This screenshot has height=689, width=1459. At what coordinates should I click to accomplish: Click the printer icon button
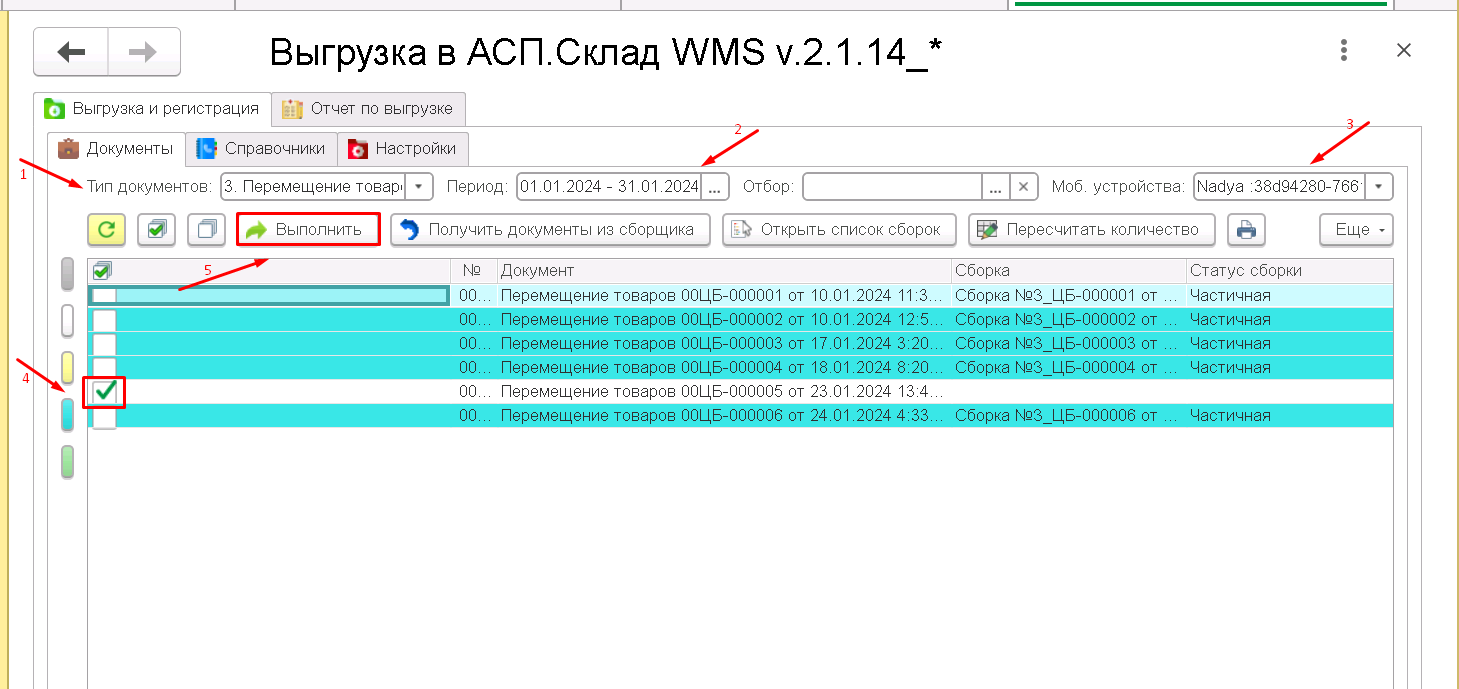click(x=1246, y=229)
